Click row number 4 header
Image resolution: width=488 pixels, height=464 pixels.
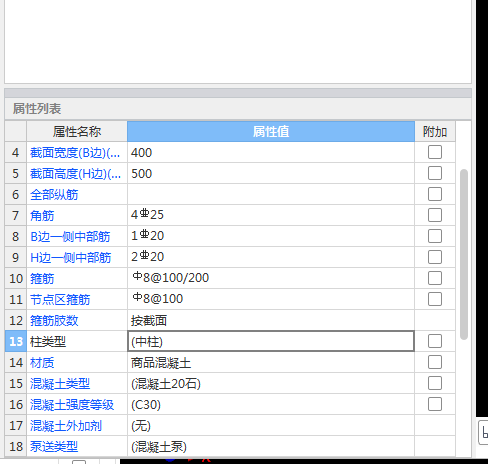(x=16, y=152)
